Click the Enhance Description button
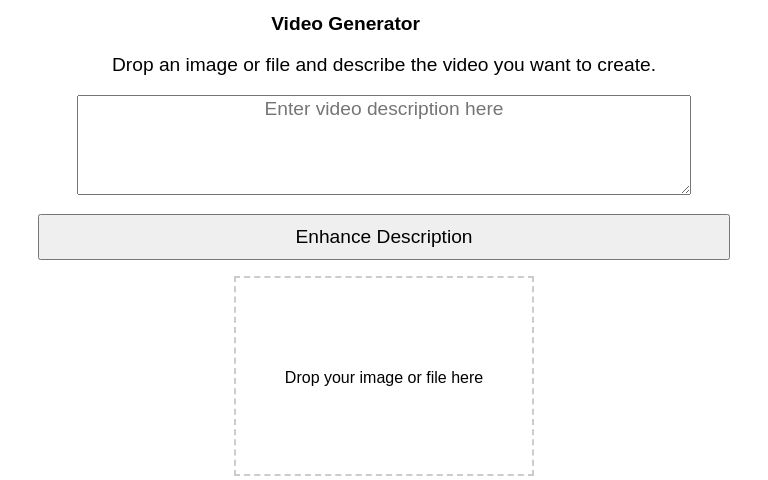 pyautogui.click(x=384, y=237)
